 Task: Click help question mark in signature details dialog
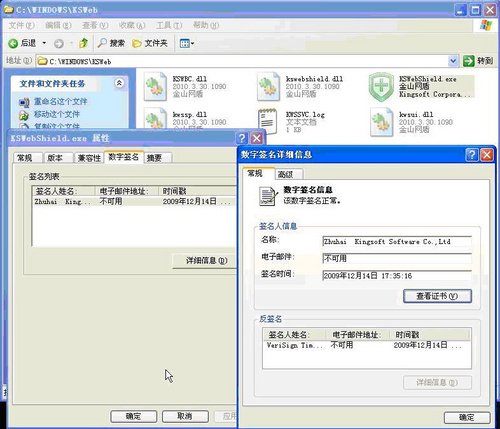coord(471,155)
